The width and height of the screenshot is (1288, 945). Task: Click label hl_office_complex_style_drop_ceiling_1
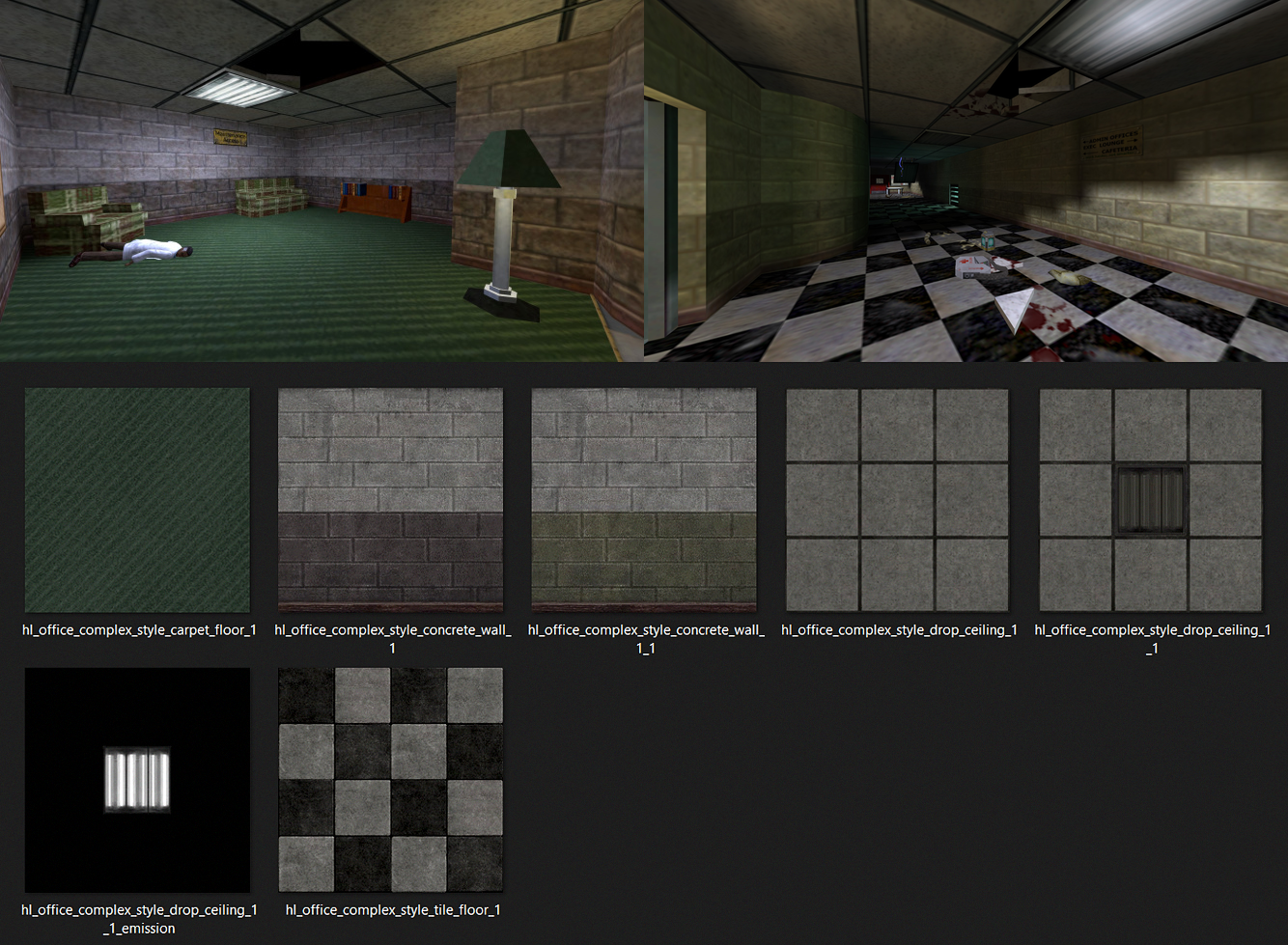899,630
